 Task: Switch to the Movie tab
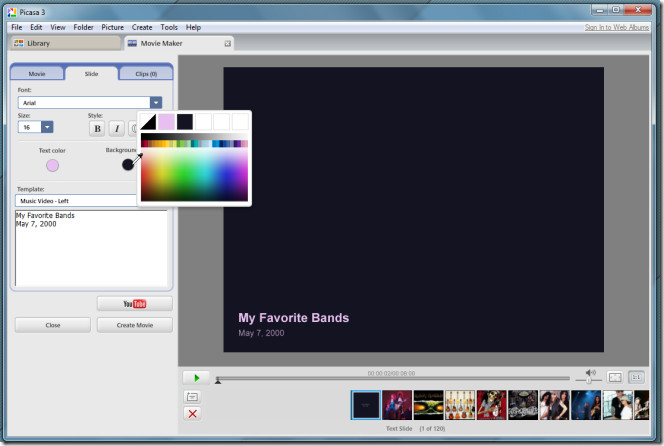[37, 74]
